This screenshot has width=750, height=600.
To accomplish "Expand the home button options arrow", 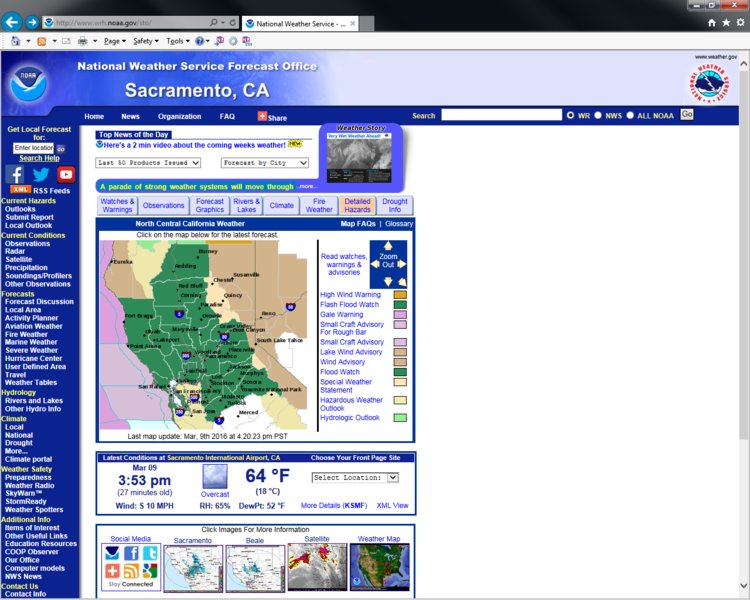I will point(28,41).
